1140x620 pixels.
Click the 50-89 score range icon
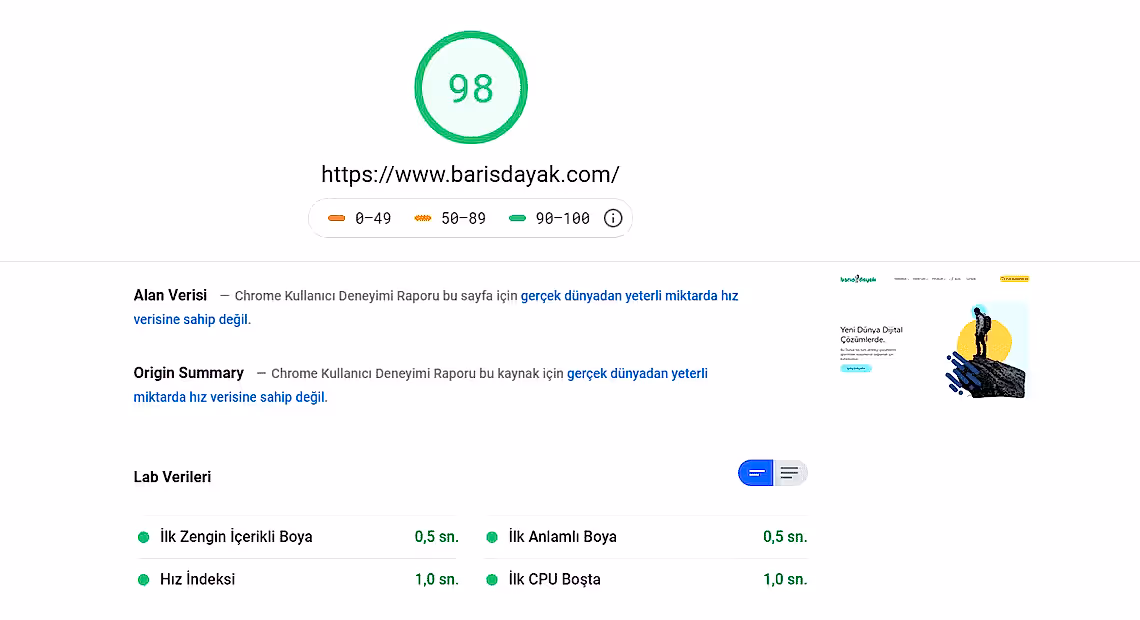point(424,217)
